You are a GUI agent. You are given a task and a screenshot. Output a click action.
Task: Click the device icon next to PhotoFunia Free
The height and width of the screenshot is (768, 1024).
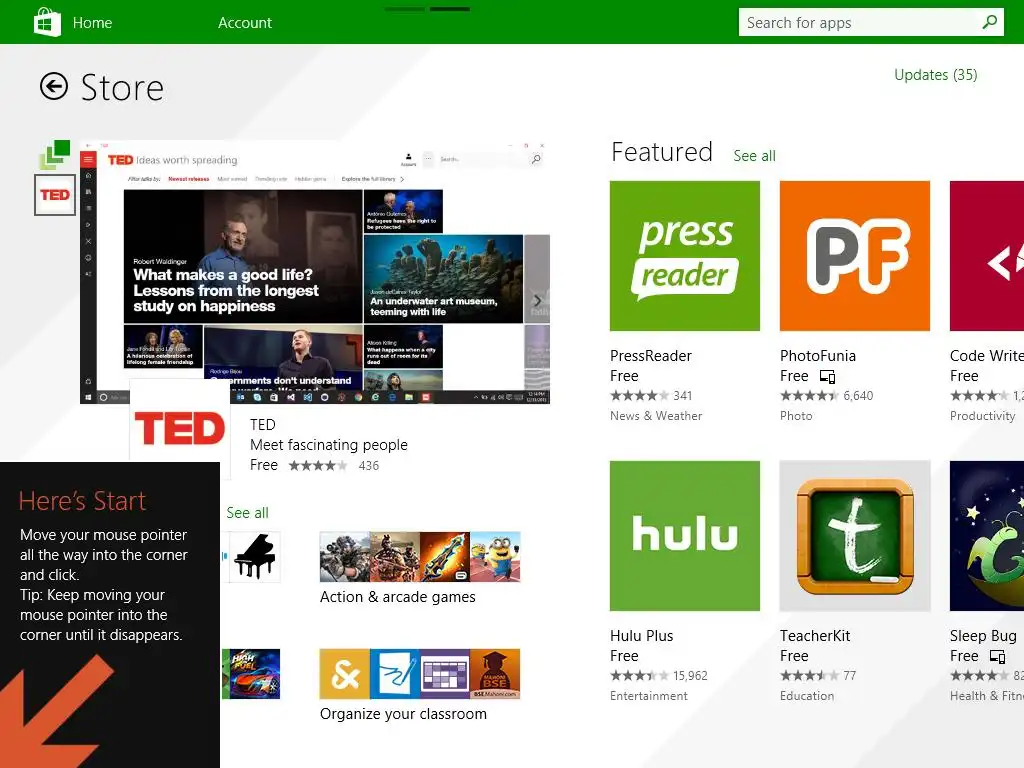tap(827, 377)
